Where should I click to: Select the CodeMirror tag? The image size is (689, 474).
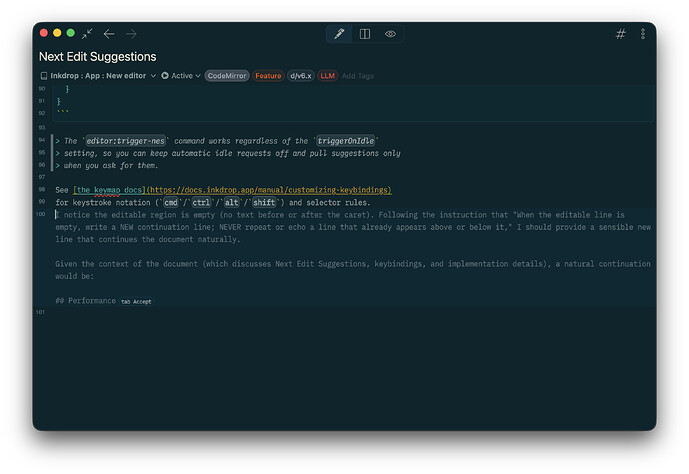(x=227, y=76)
